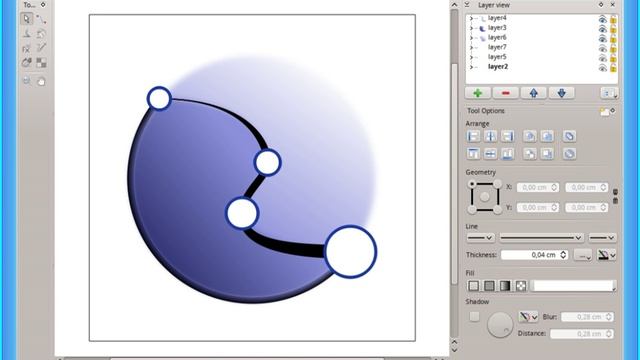
Task: Toggle the lock icon of layer3
Action: tap(613, 29)
